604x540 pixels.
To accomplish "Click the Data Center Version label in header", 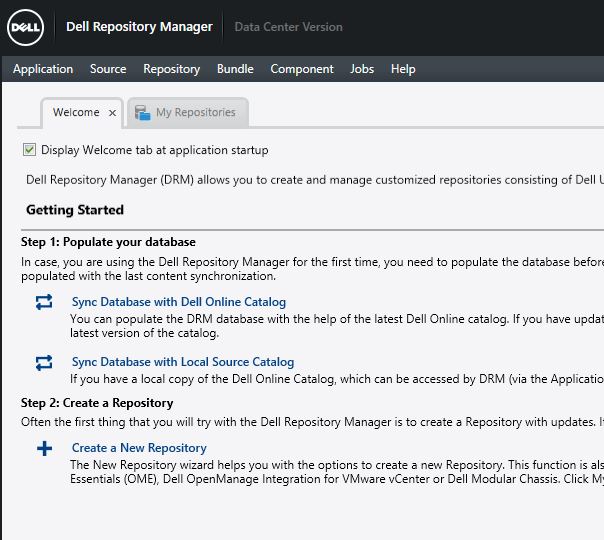I will pyautogui.click(x=288, y=27).
